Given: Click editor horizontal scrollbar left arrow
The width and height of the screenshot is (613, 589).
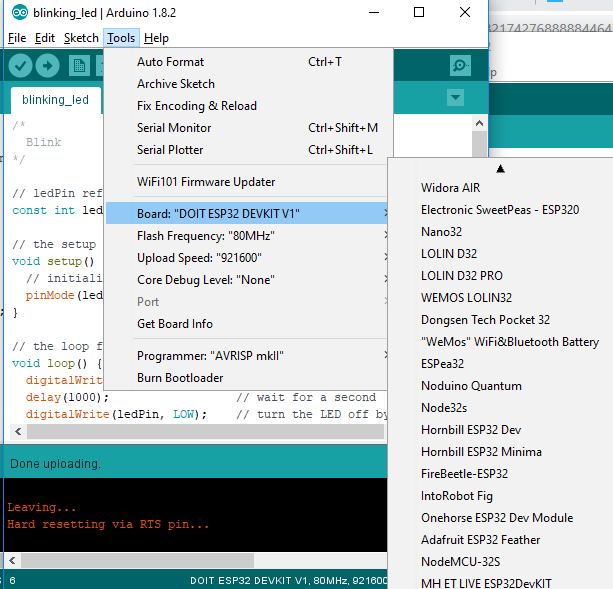Looking at the screenshot, I should [x=18, y=431].
